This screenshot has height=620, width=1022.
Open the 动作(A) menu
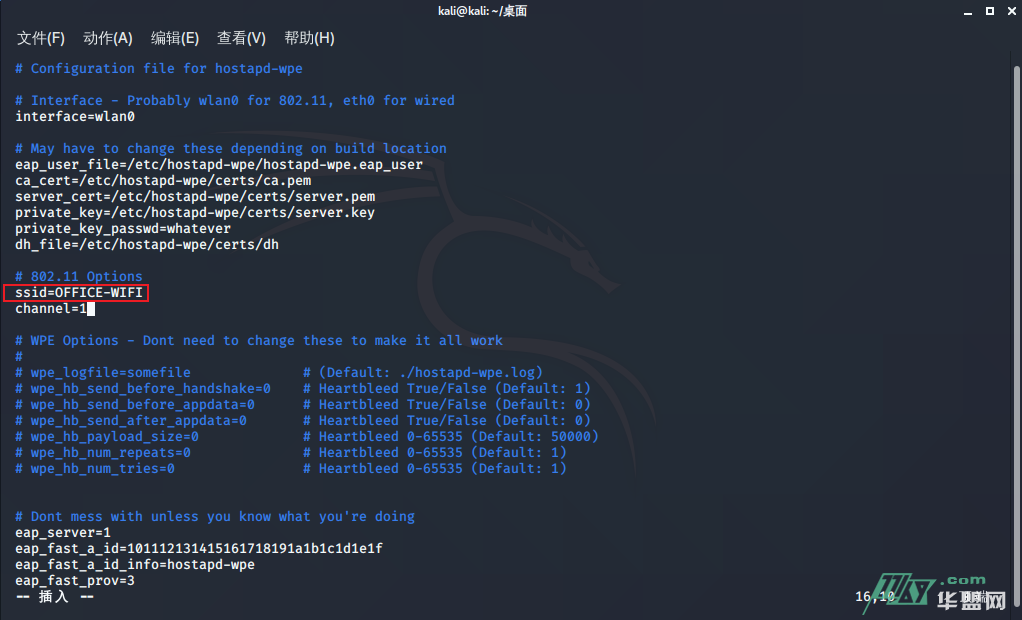[x=107, y=38]
